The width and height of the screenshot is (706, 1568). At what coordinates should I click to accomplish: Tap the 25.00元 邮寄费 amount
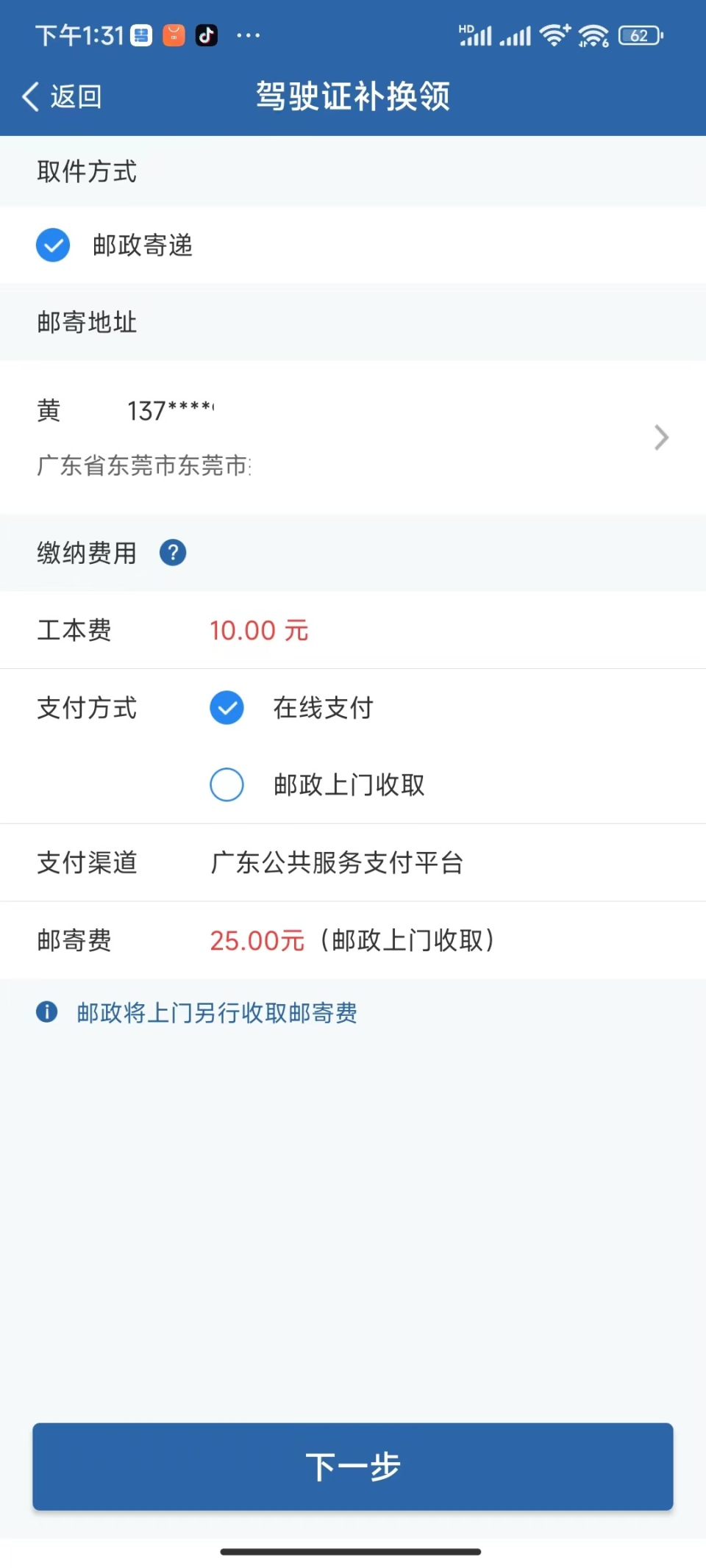click(x=257, y=940)
